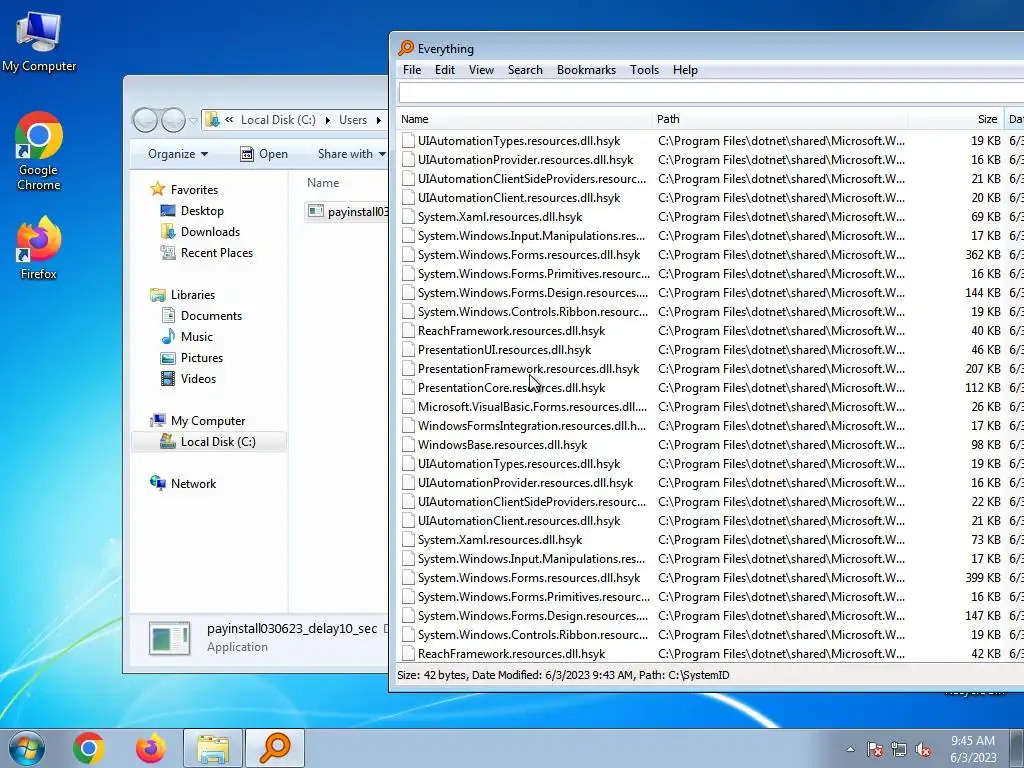The width and height of the screenshot is (1024, 768).
Task: Open Edit menu in Everything
Action: tap(445, 70)
